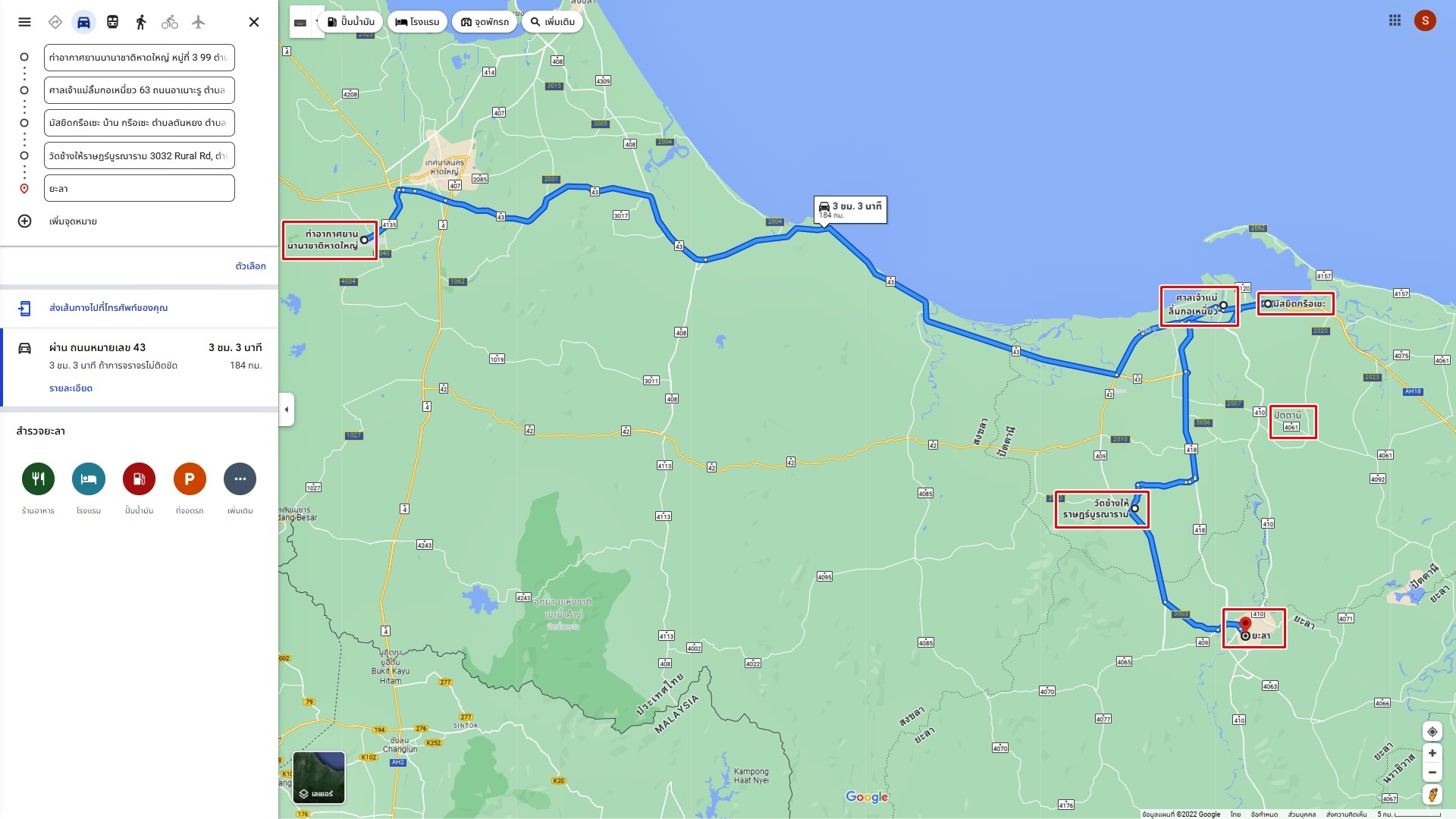Open ตัวเลือก route options
Image resolution: width=1456 pixels, height=819 pixels.
point(250,266)
